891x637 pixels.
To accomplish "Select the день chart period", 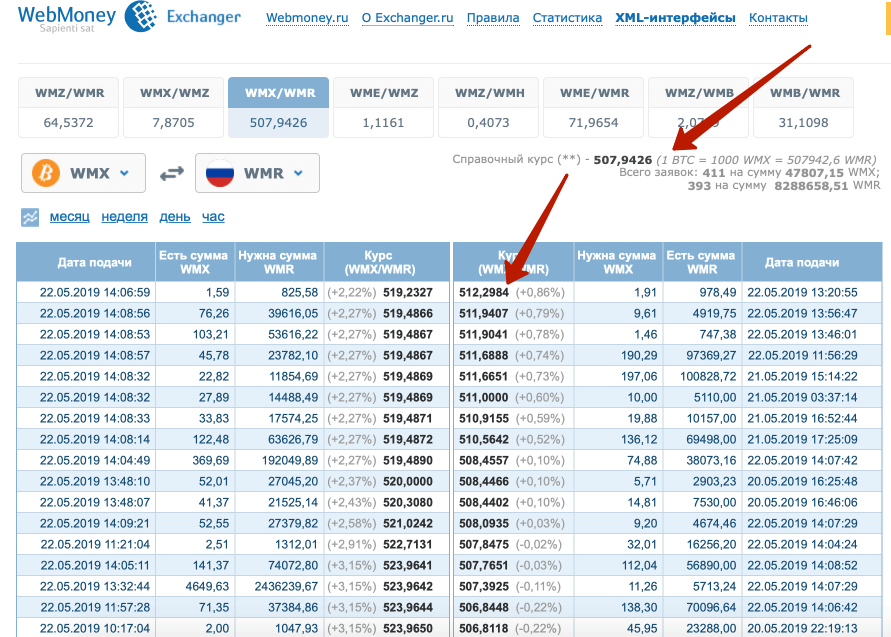I will [174, 217].
